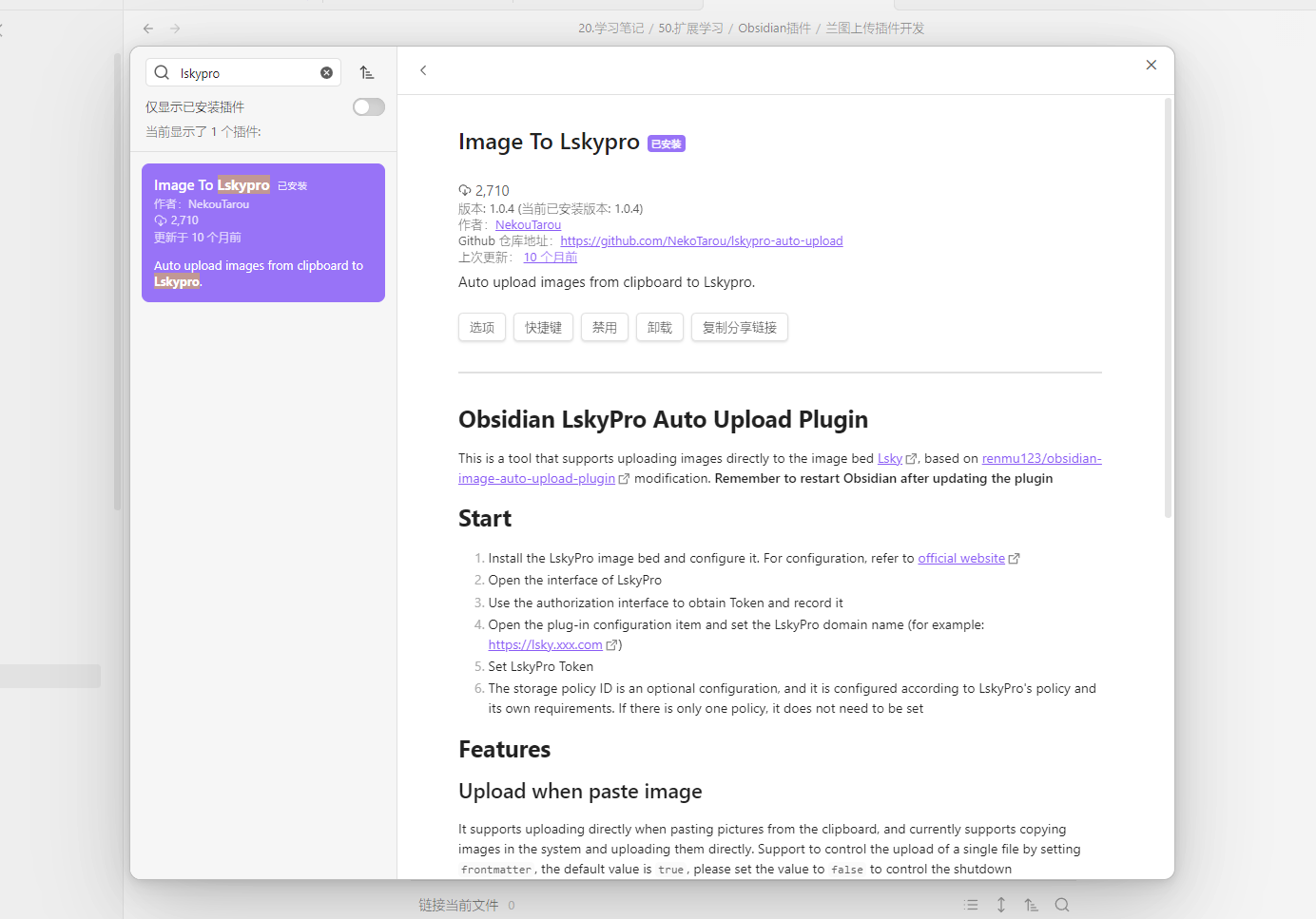Open the Lsky image bed link

pos(890,458)
